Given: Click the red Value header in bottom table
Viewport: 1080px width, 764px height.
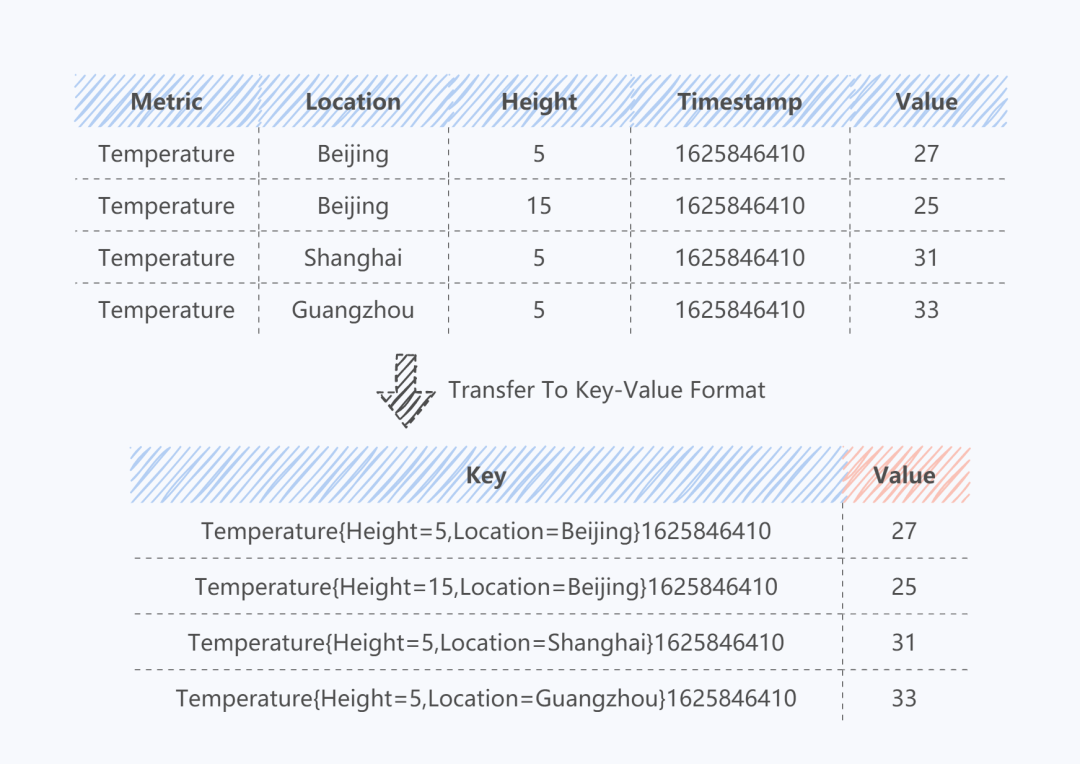Looking at the screenshot, I should [x=904, y=476].
